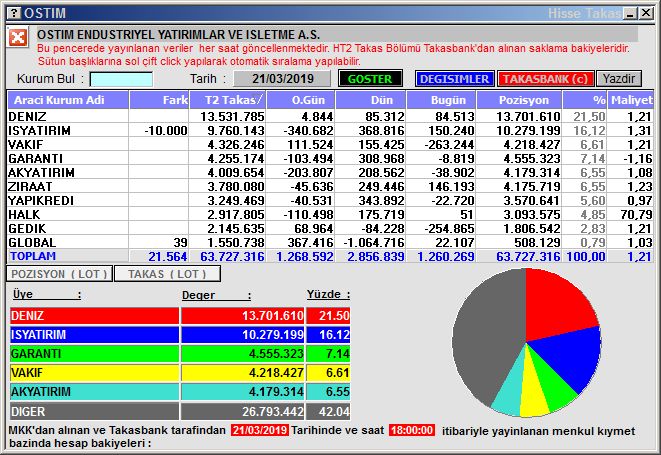The image size is (661, 455).
Task: Click the cyan AKYATIRIM legend bar
Action: point(94,391)
